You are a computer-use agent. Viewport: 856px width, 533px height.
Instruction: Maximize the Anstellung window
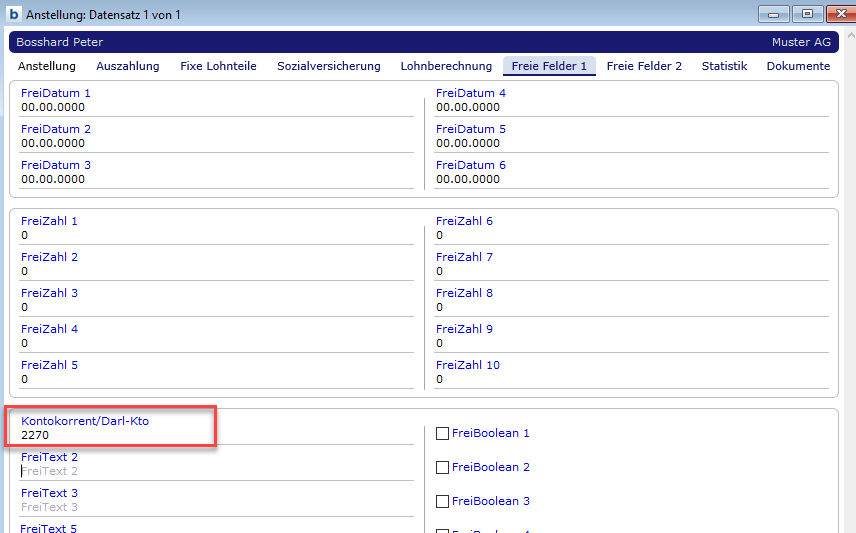(x=808, y=14)
